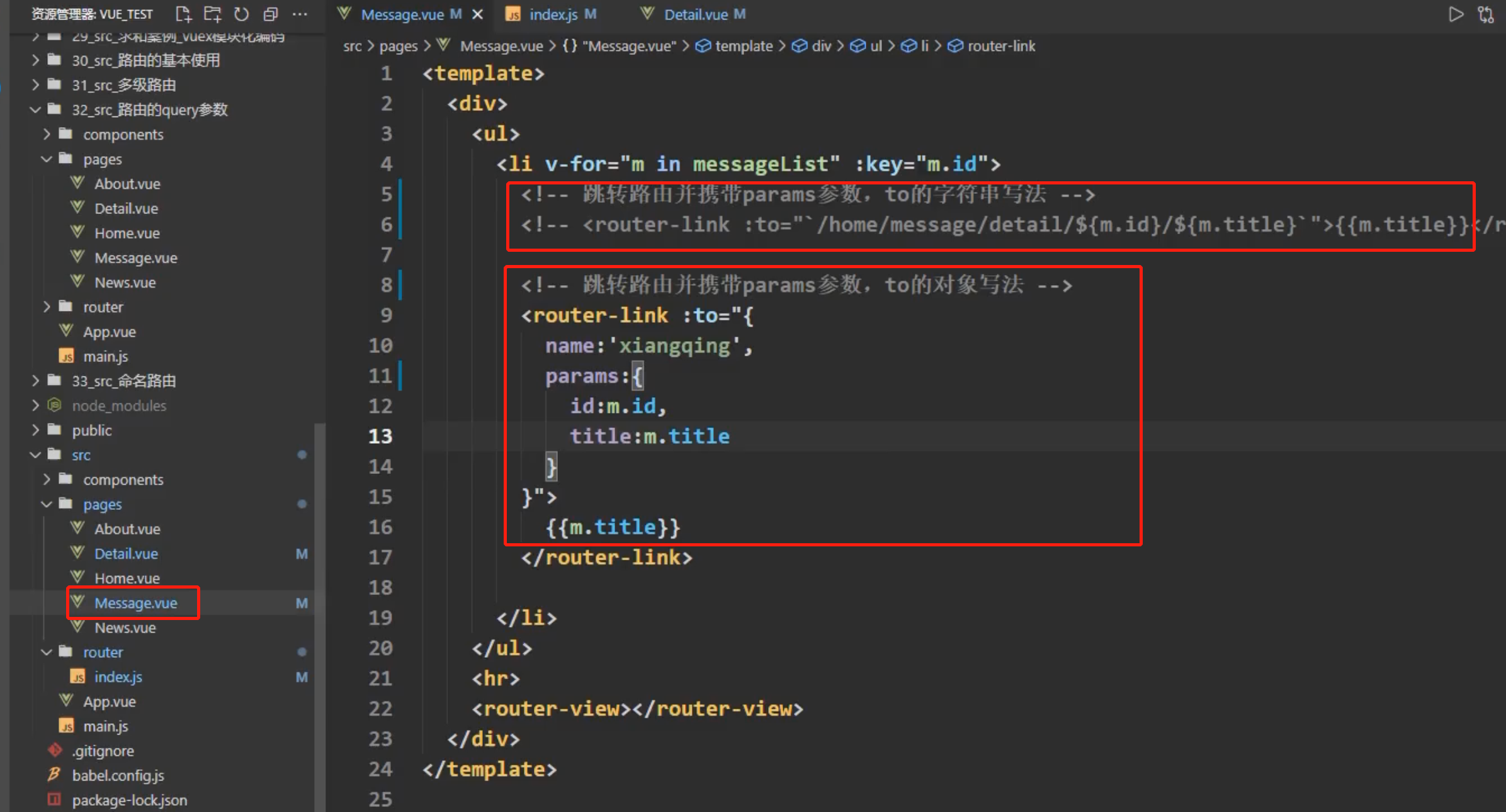The height and width of the screenshot is (812, 1506).
Task: Expand components folder under src
Action: pyautogui.click(x=123, y=480)
